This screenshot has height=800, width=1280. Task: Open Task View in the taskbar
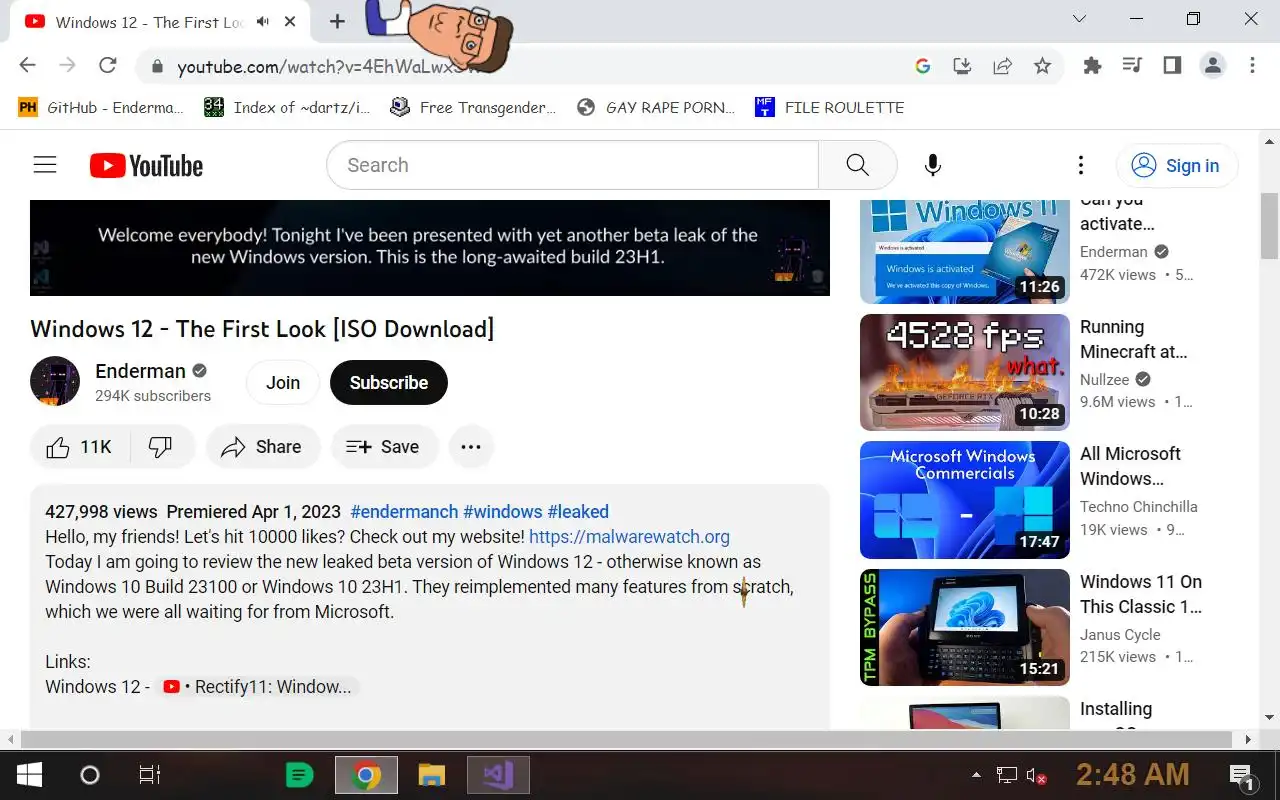click(150, 775)
